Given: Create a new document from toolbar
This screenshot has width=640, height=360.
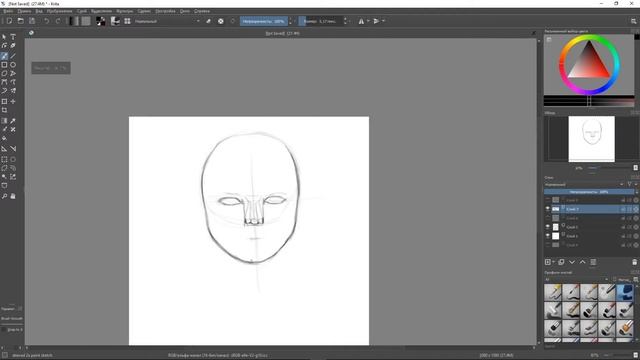Looking at the screenshot, I should tap(9, 21).
